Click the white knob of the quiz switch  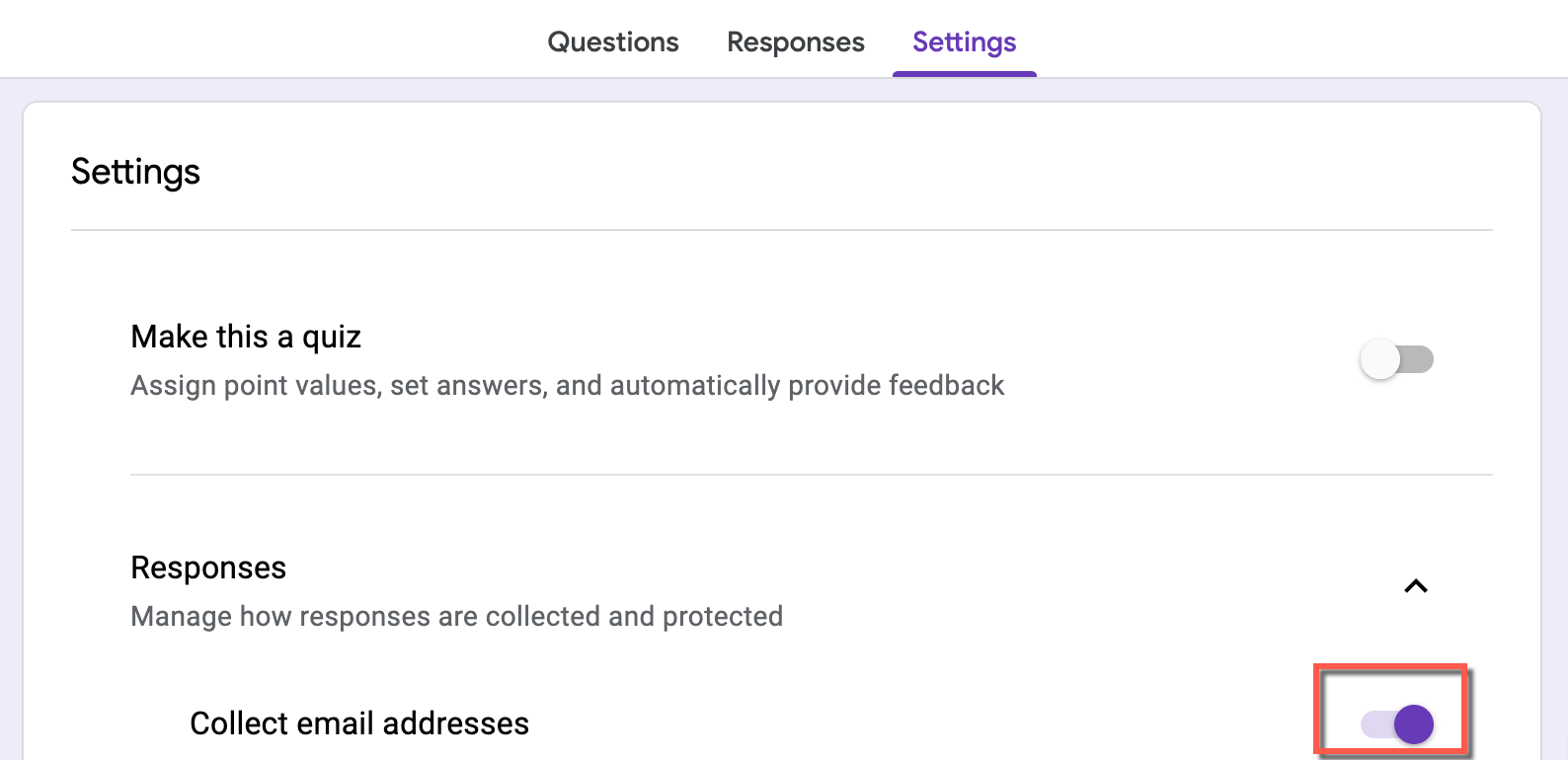1380,359
